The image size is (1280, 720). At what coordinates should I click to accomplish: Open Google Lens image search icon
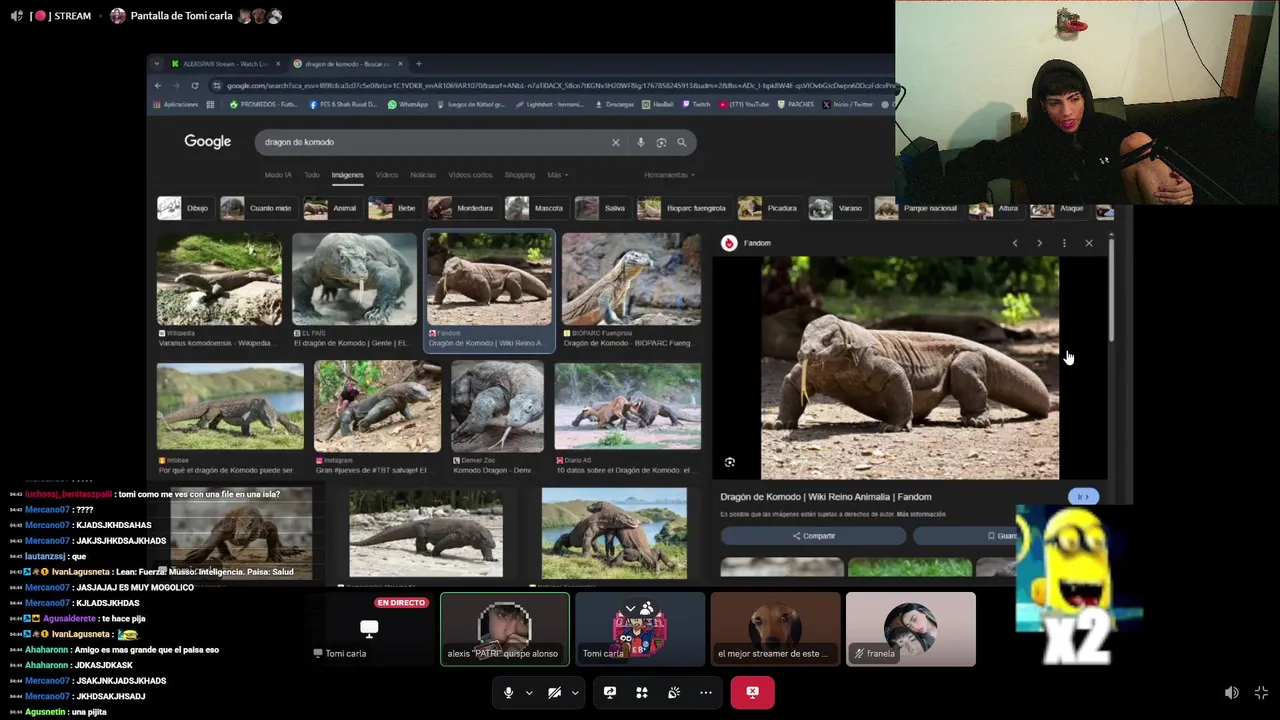click(661, 142)
